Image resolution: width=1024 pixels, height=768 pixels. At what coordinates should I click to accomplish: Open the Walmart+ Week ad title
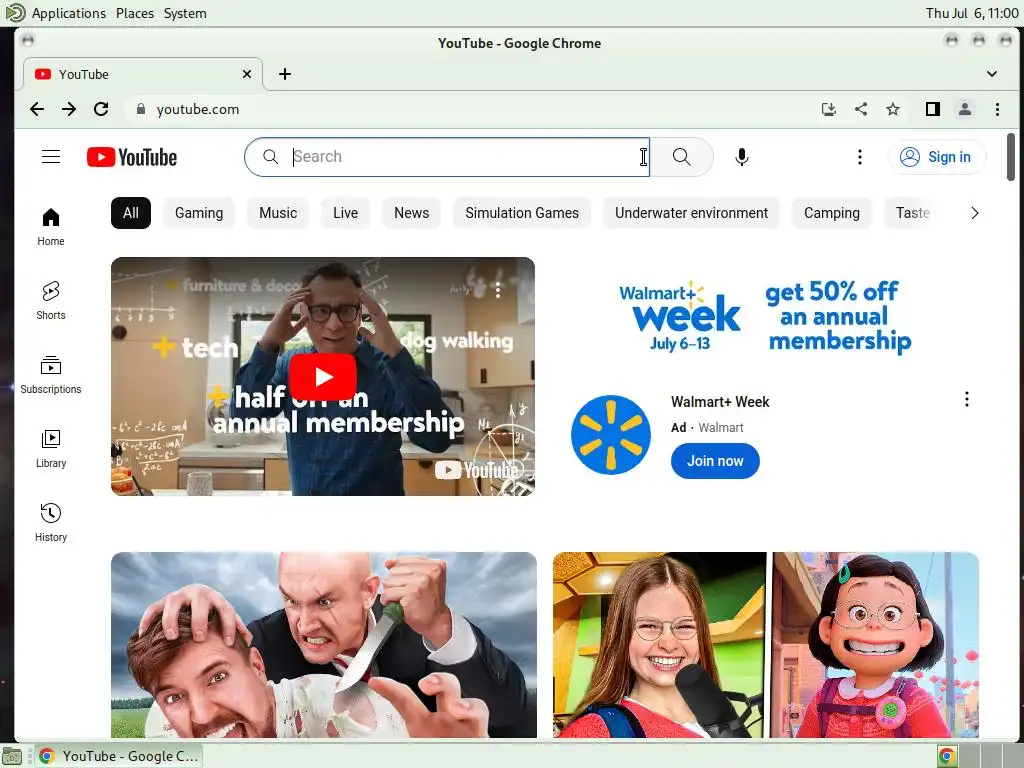click(720, 402)
